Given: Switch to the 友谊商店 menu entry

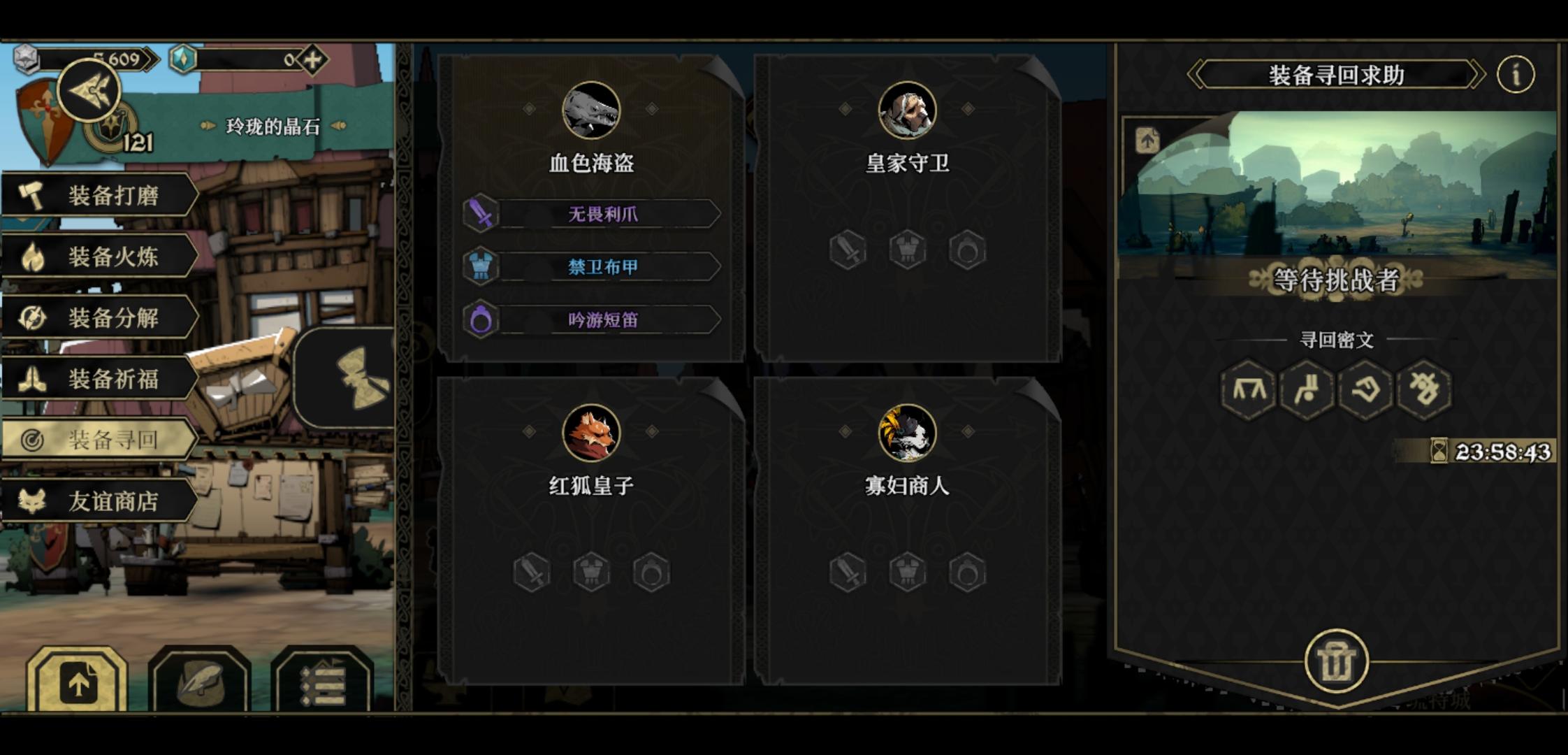Looking at the screenshot, I should (x=100, y=501).
